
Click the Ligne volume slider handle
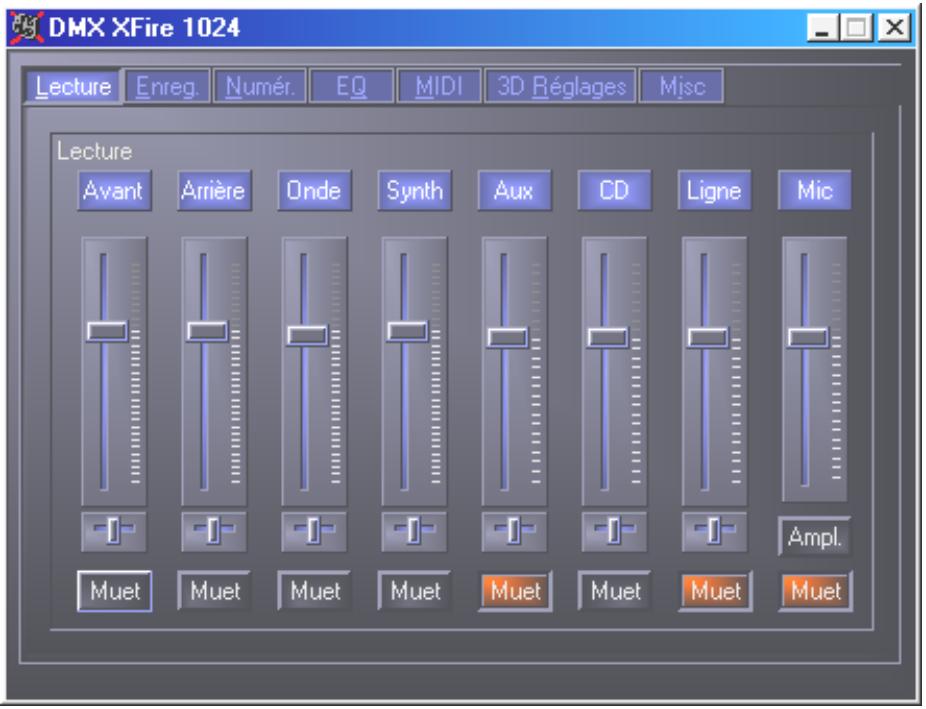707,338
